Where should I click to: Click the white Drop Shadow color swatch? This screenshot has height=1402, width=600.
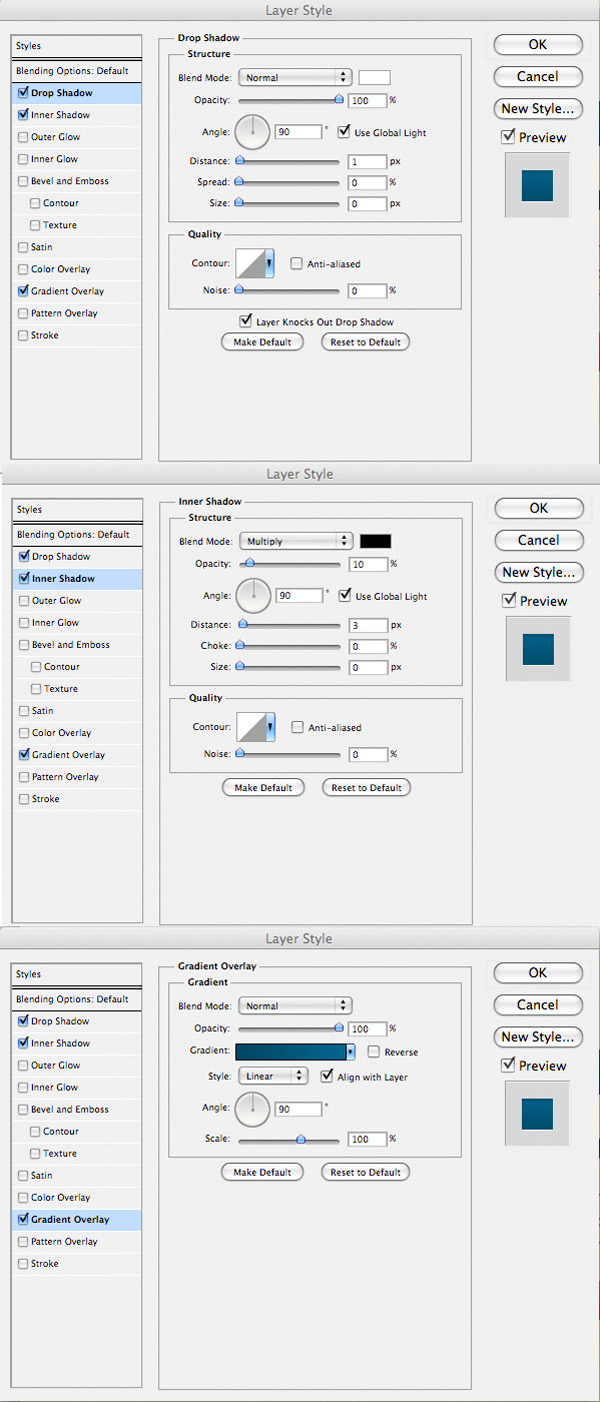(x=375, y=77)
